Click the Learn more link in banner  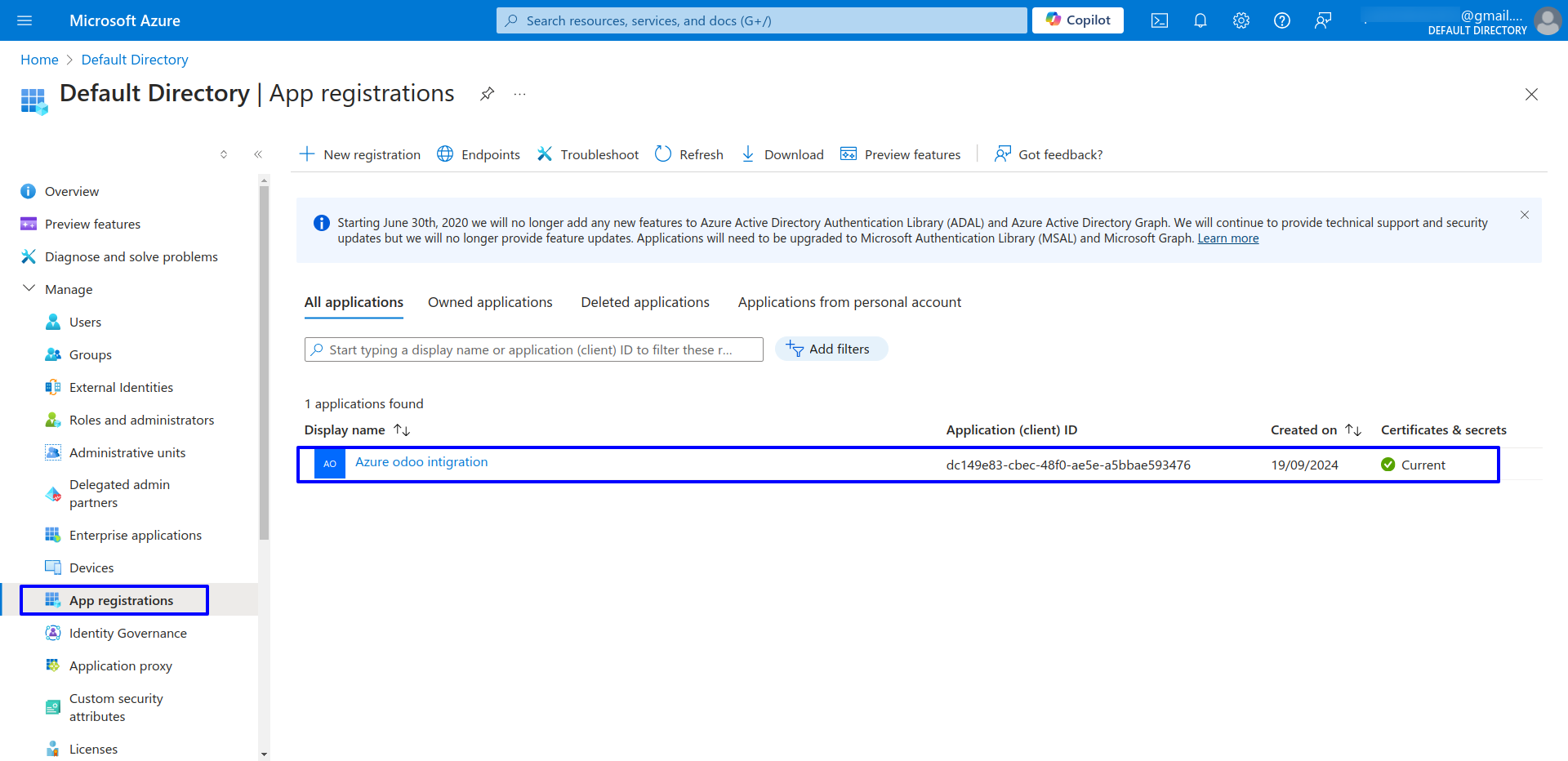pyautogui.click(x=1227, y=238)
